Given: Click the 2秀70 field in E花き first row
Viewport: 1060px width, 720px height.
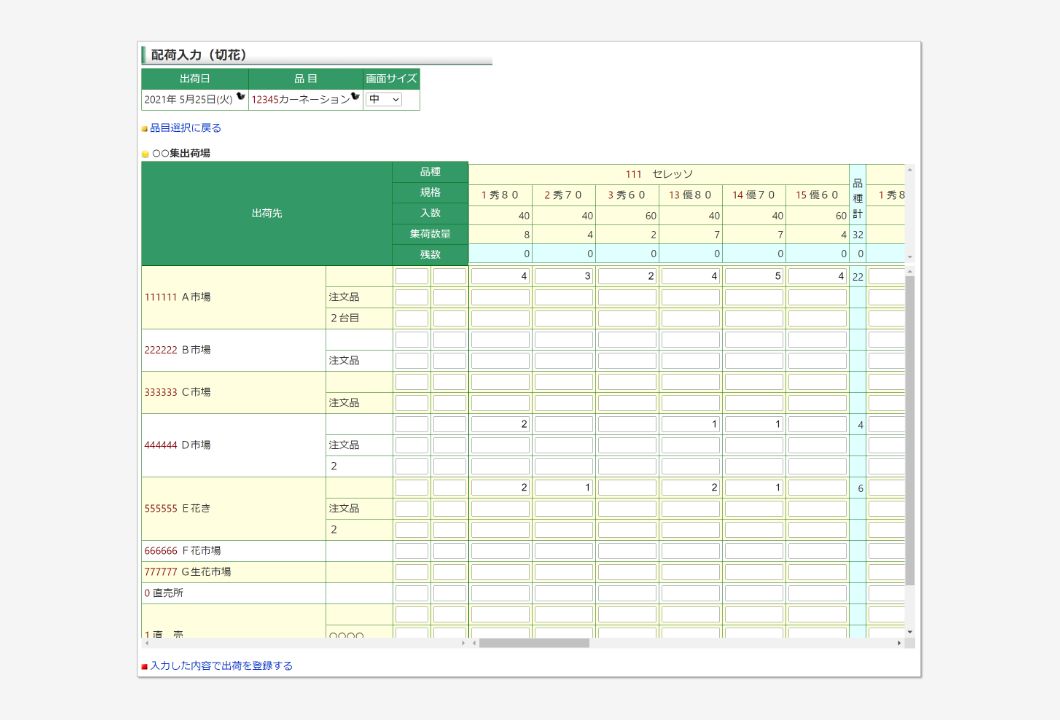Looking at the screenshot, I should coord(564,487).
